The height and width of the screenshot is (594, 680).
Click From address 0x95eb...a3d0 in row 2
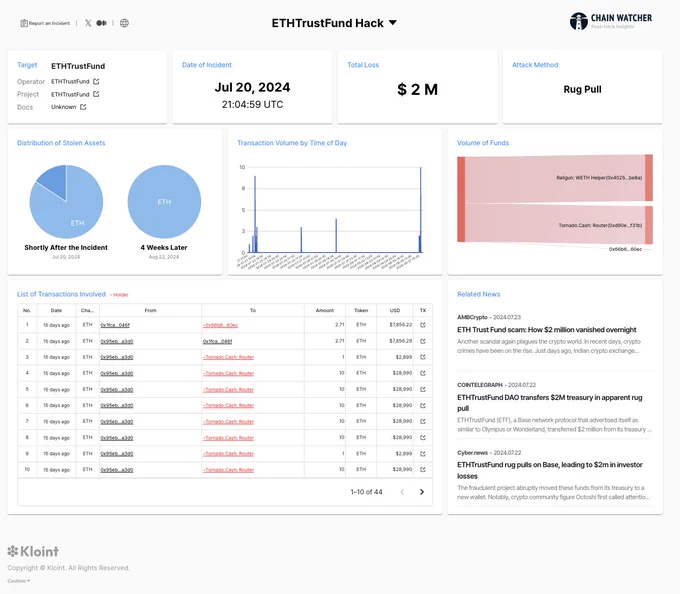117,341
